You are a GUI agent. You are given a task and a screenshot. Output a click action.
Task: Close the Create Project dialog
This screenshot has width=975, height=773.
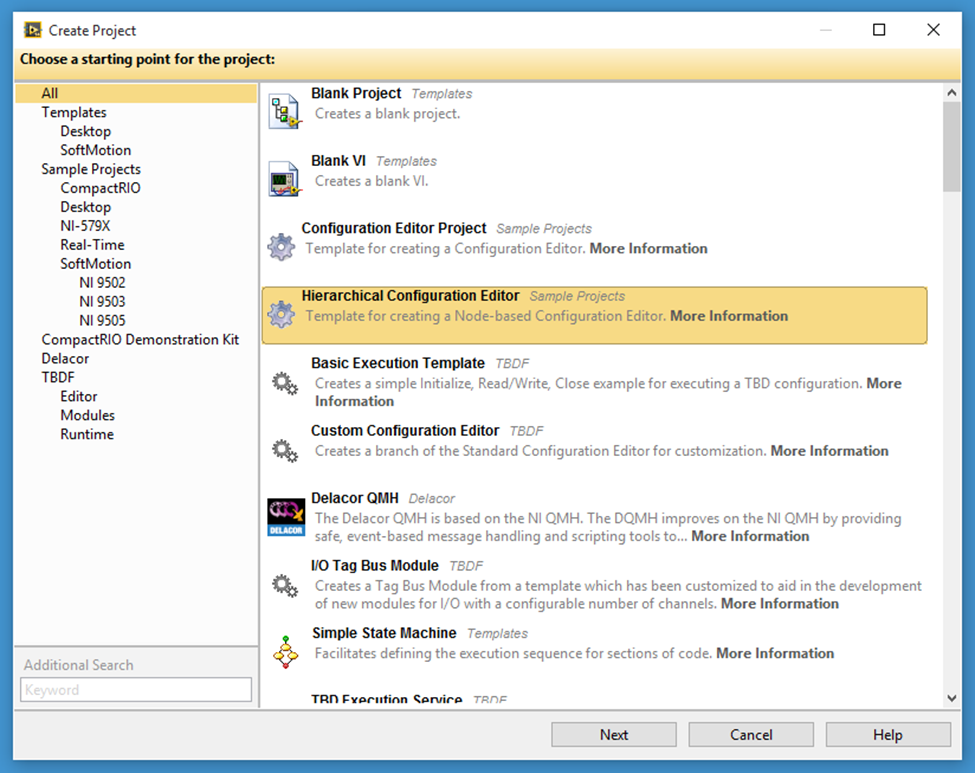(x=933, y=30)
